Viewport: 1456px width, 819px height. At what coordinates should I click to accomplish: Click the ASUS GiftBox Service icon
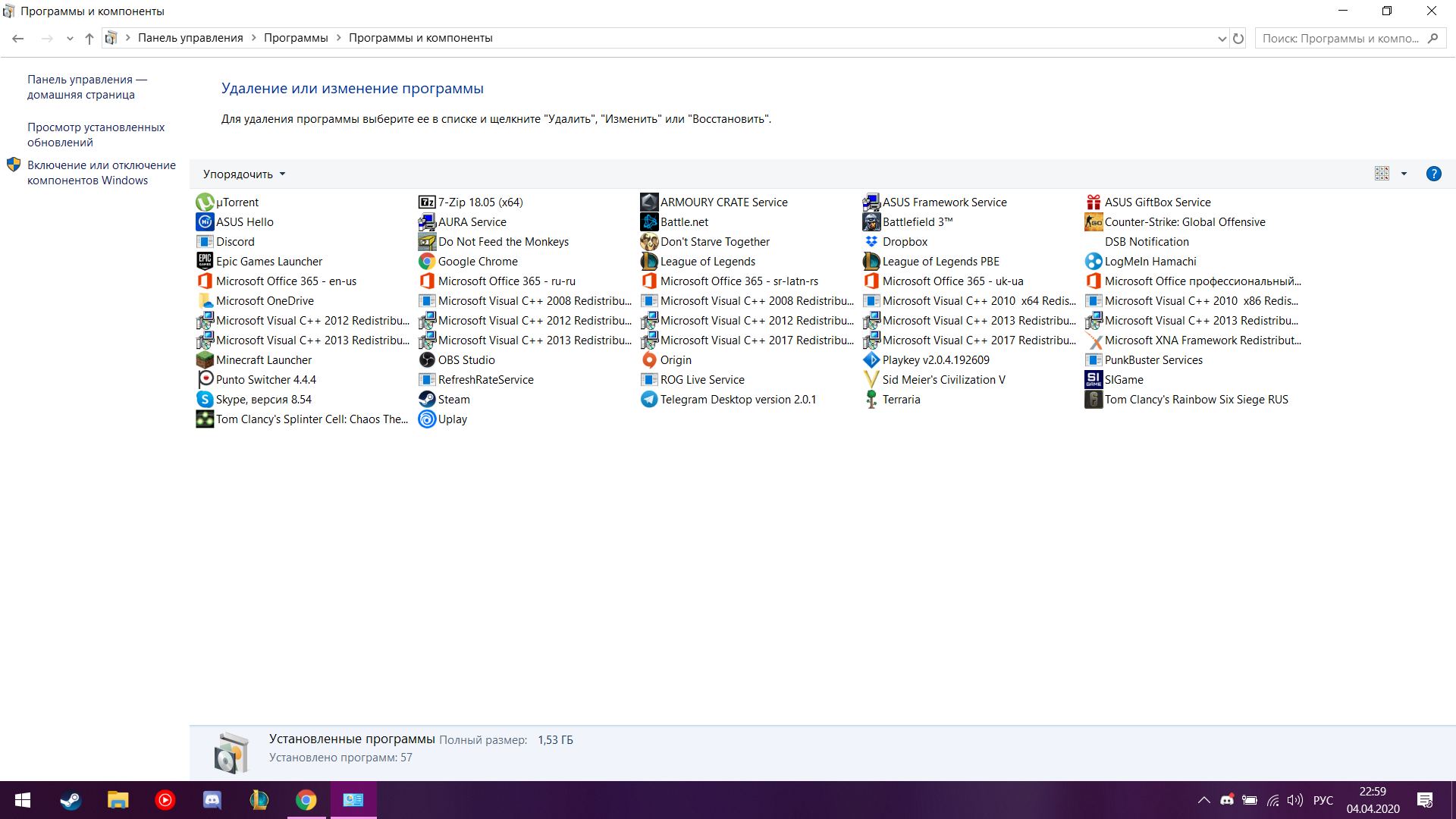1094,202
